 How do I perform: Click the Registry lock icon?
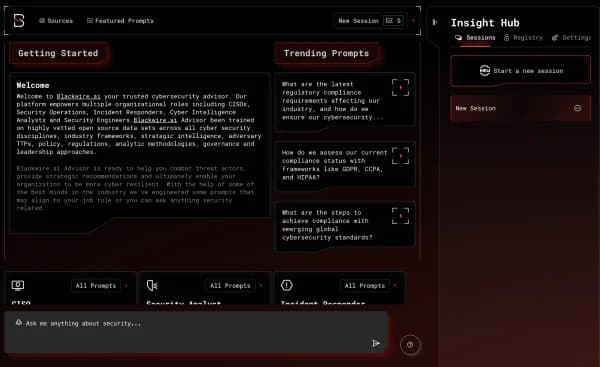(x=507, y=38)
